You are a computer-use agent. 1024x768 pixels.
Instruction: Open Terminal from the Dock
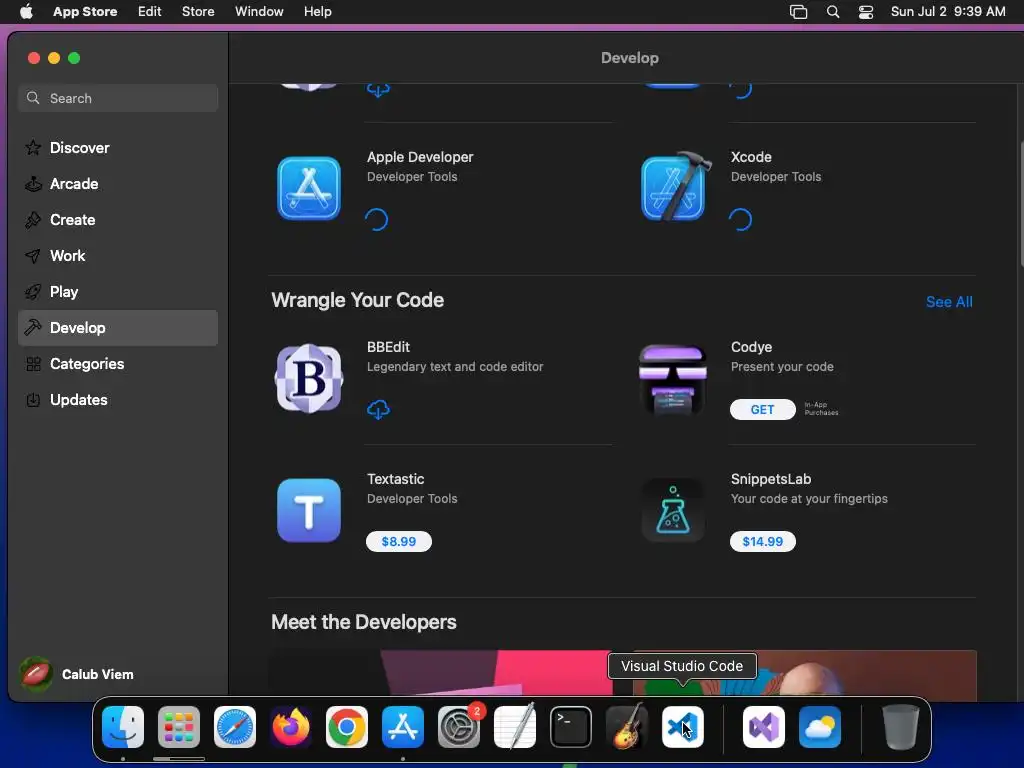tap(571, 727)
